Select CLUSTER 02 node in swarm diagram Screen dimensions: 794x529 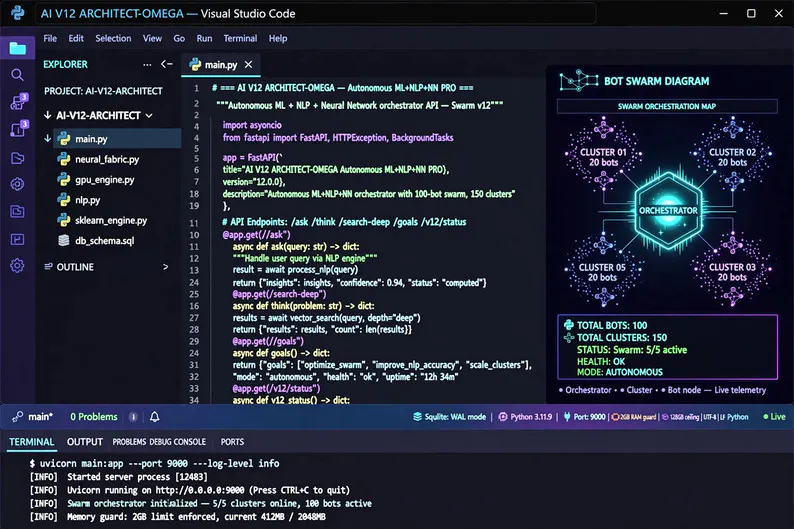[x=732, y=157]
